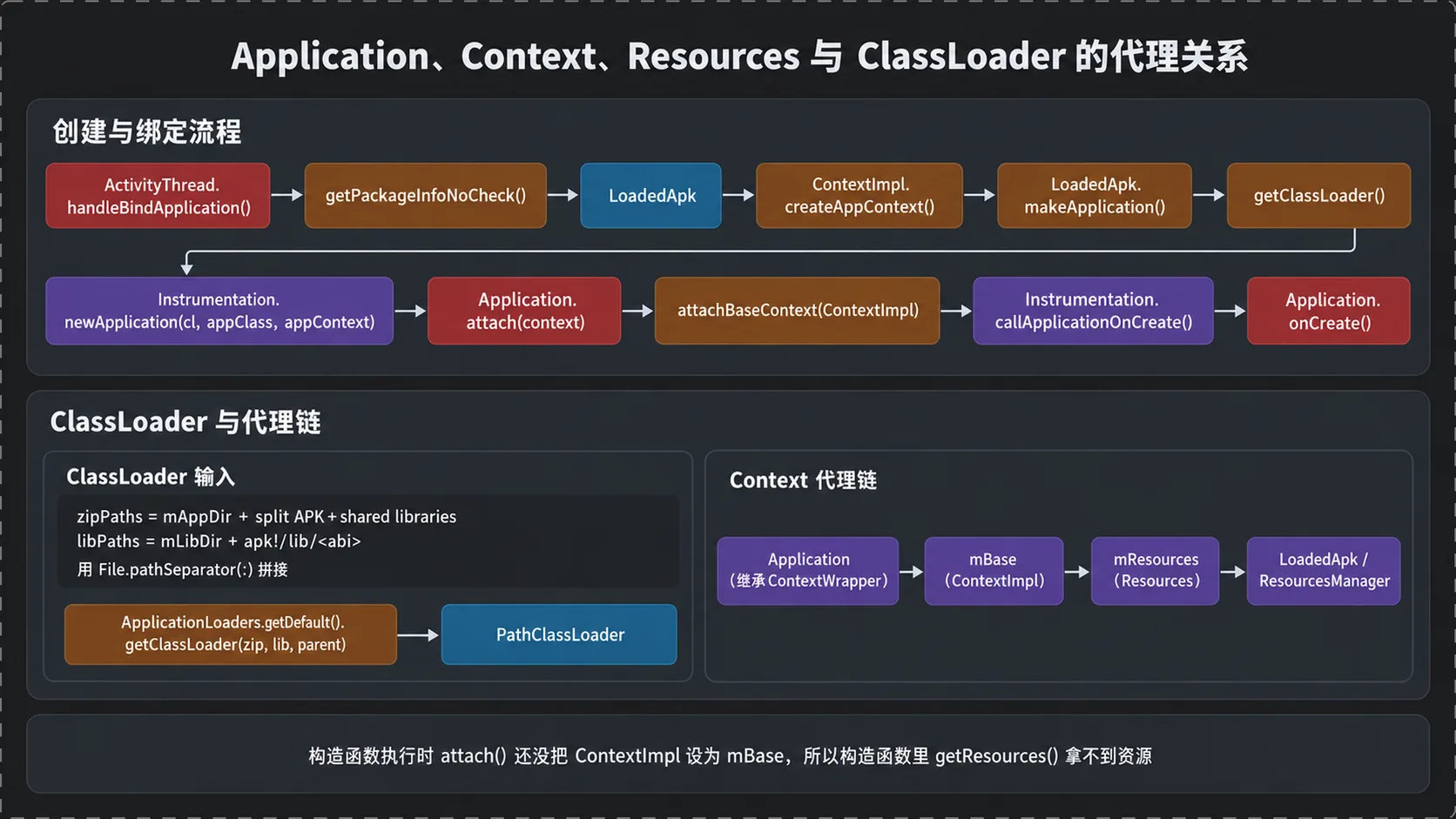
Task: Click the zipPaths = mAppDir line
Action: click(x=266, y=517)
